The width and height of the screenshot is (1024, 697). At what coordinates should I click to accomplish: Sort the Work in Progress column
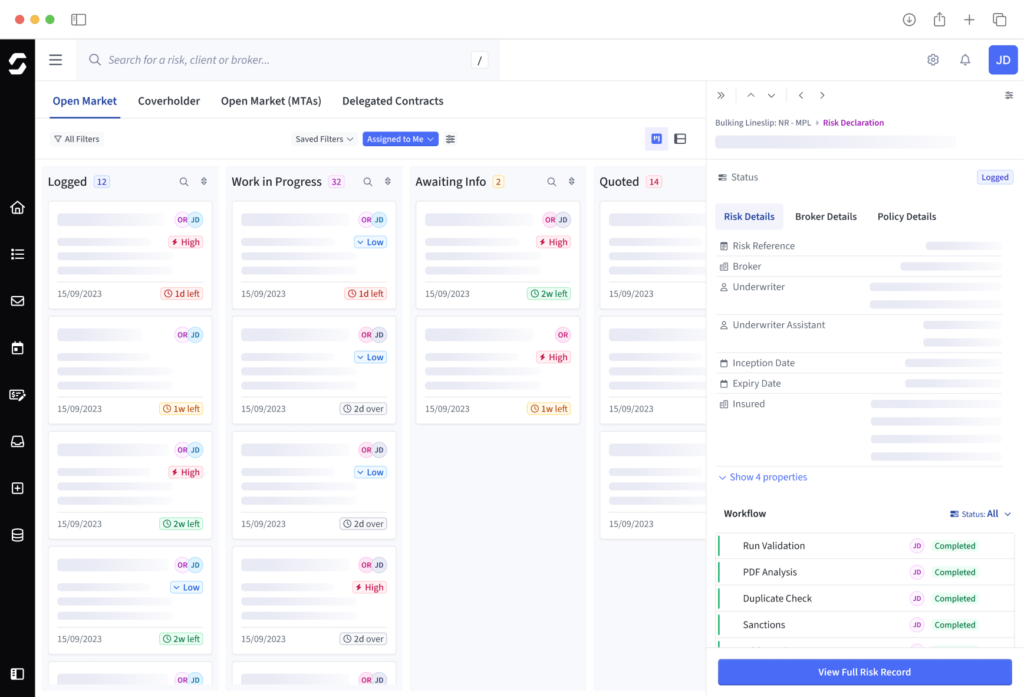click(x=388, y=182)
